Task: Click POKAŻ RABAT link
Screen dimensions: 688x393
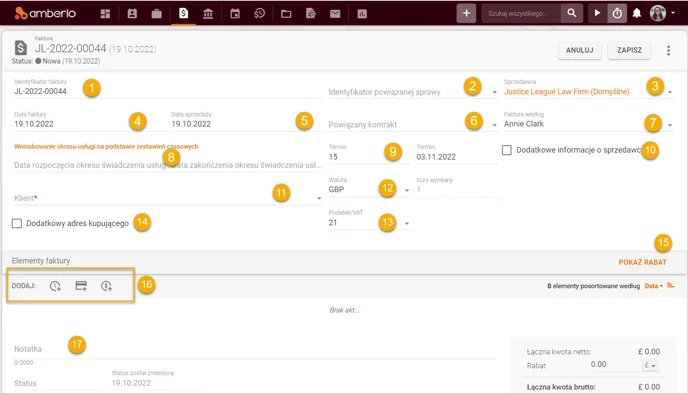Action: [642, 262]
